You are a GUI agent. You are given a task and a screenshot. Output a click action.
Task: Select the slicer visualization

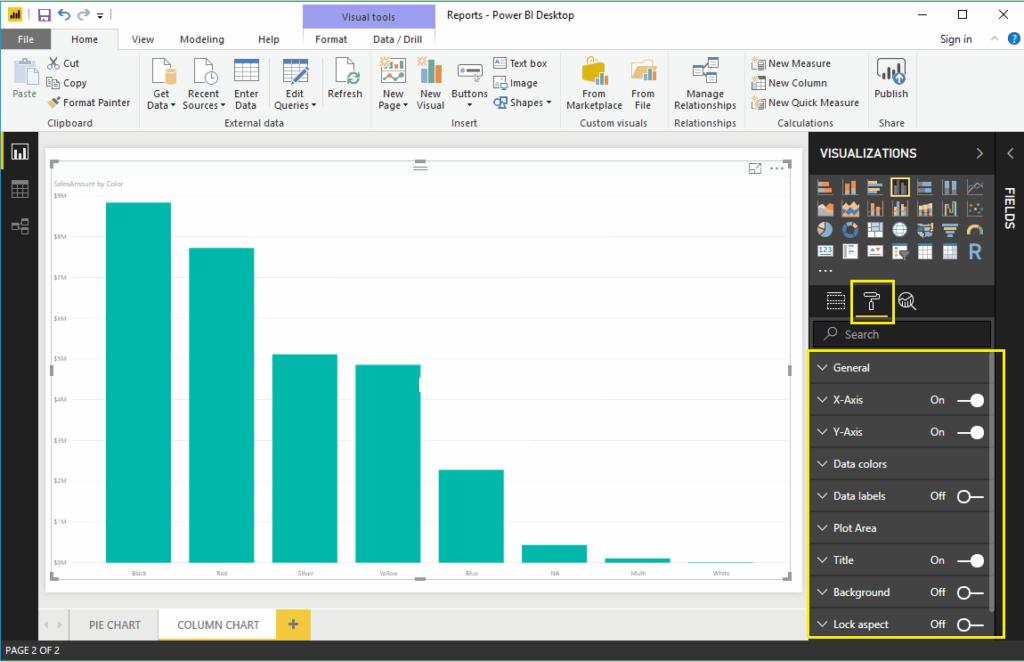click(899, 251)
